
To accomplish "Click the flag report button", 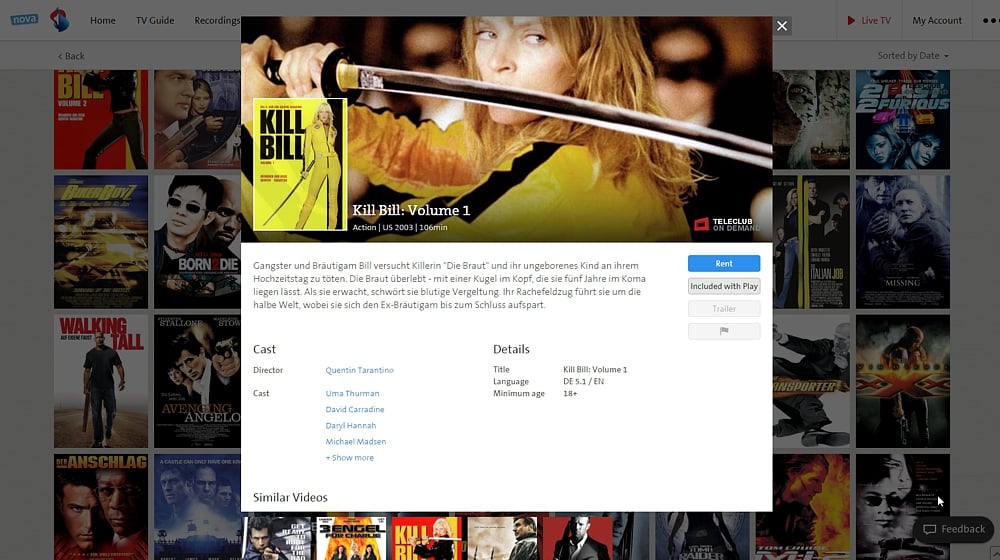I will [x=724, y=331].
